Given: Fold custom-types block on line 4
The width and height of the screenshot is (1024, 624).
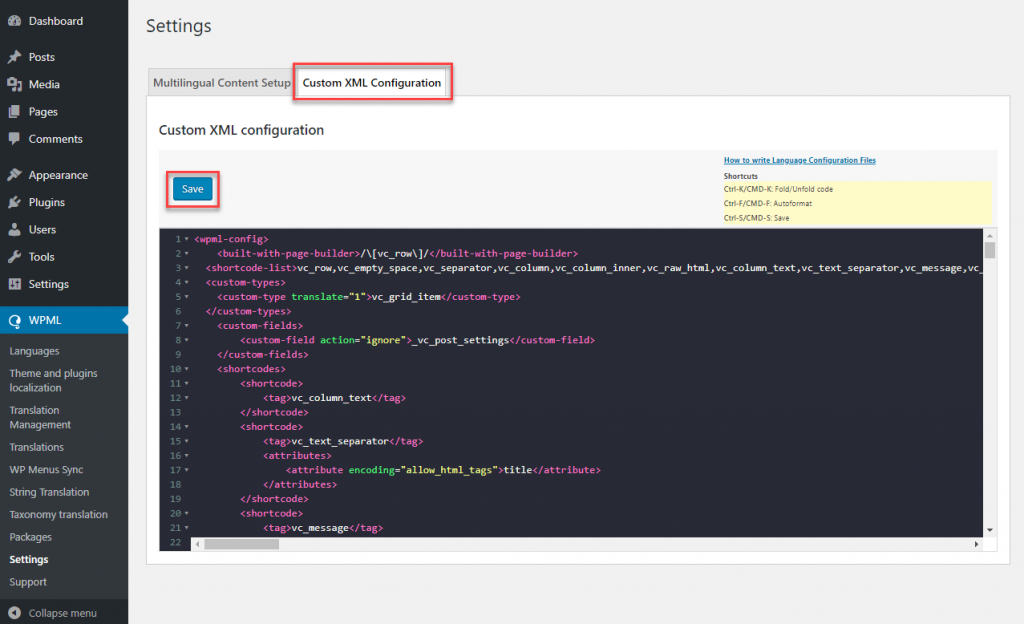Looking at the screenshot, I should 187,283.
